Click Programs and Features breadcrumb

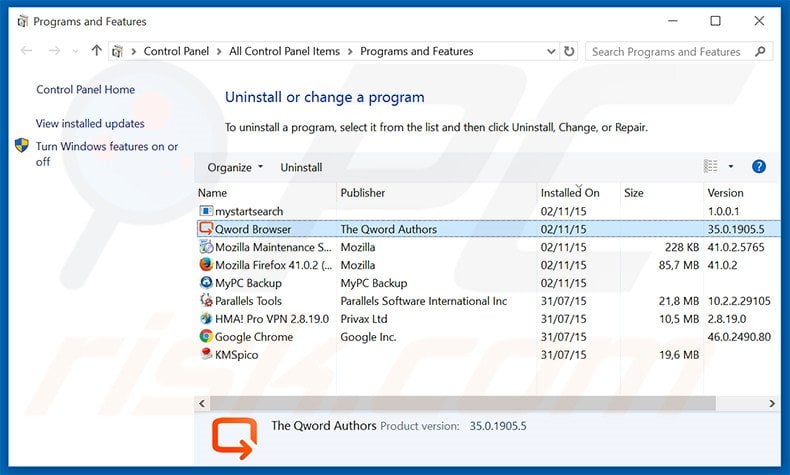(x=417, y=51)
